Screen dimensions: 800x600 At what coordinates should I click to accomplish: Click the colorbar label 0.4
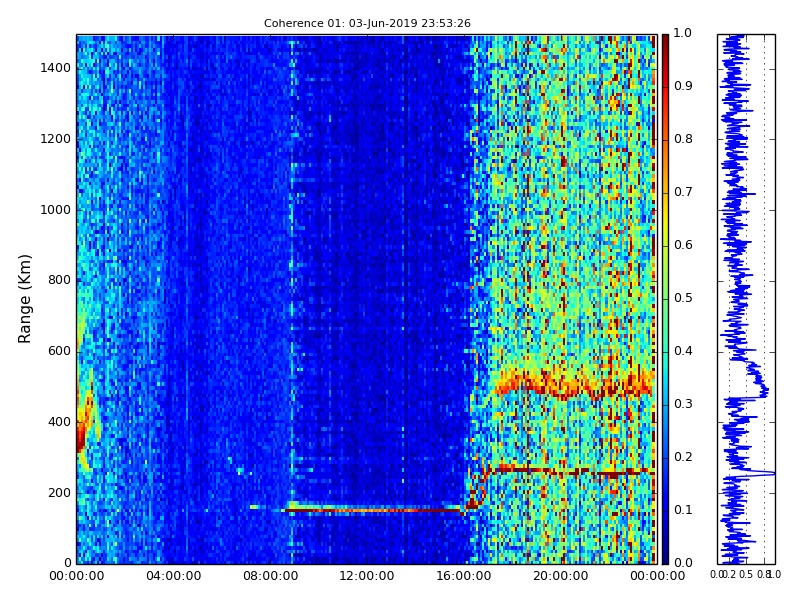(x=683, y=351)
